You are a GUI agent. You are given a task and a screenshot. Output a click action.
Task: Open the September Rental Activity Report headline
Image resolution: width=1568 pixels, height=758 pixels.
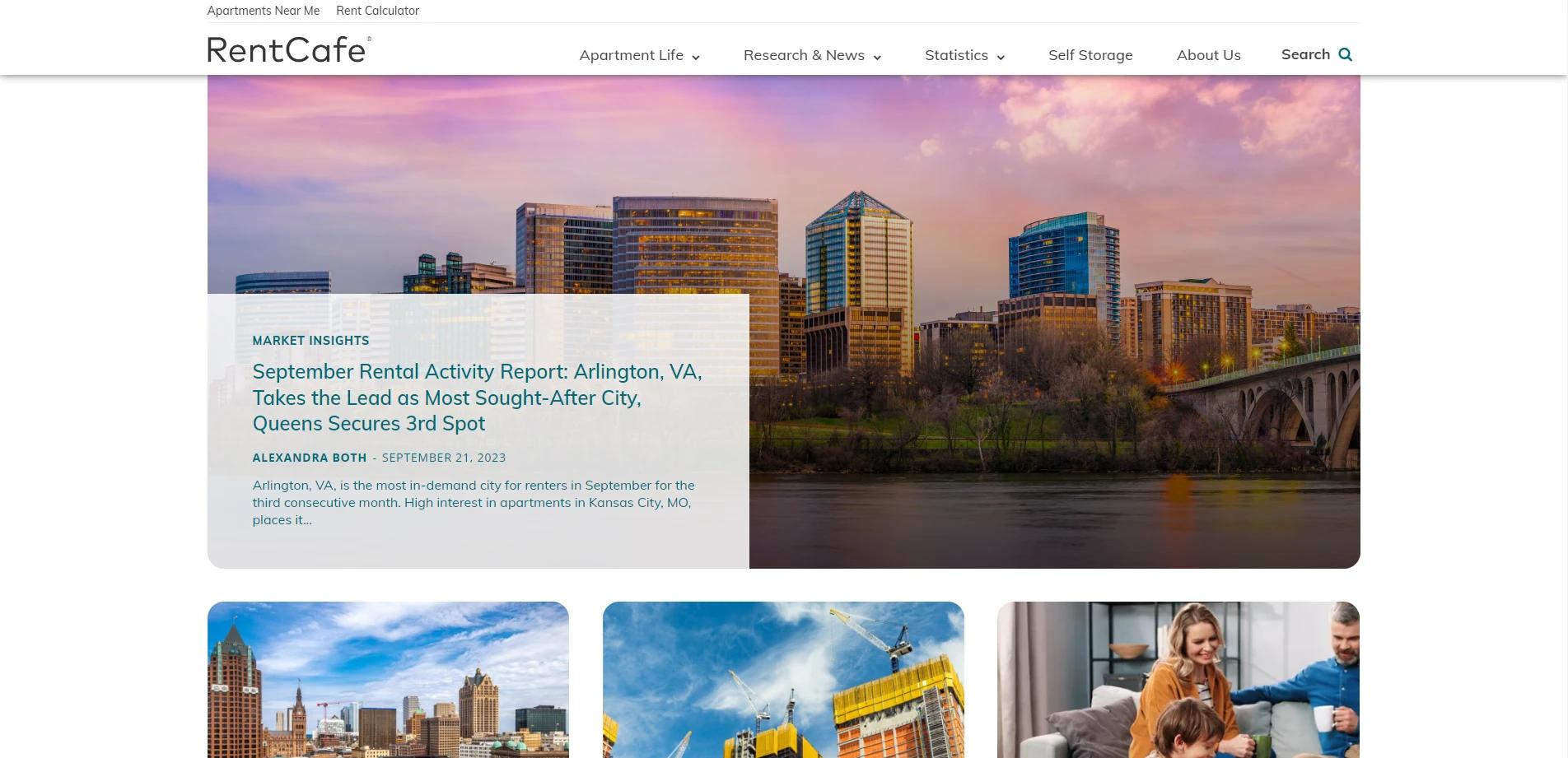477,398
